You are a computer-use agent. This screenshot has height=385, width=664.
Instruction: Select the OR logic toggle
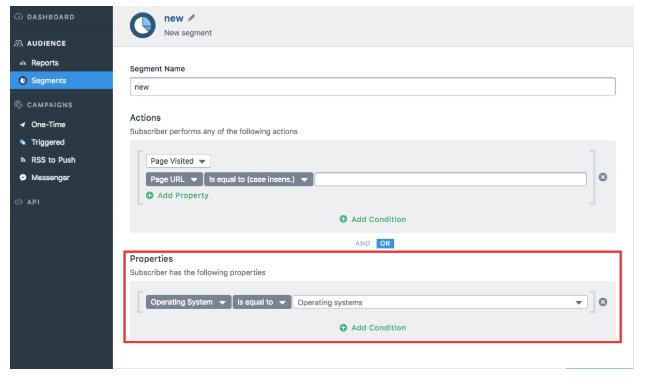(385, 244)
